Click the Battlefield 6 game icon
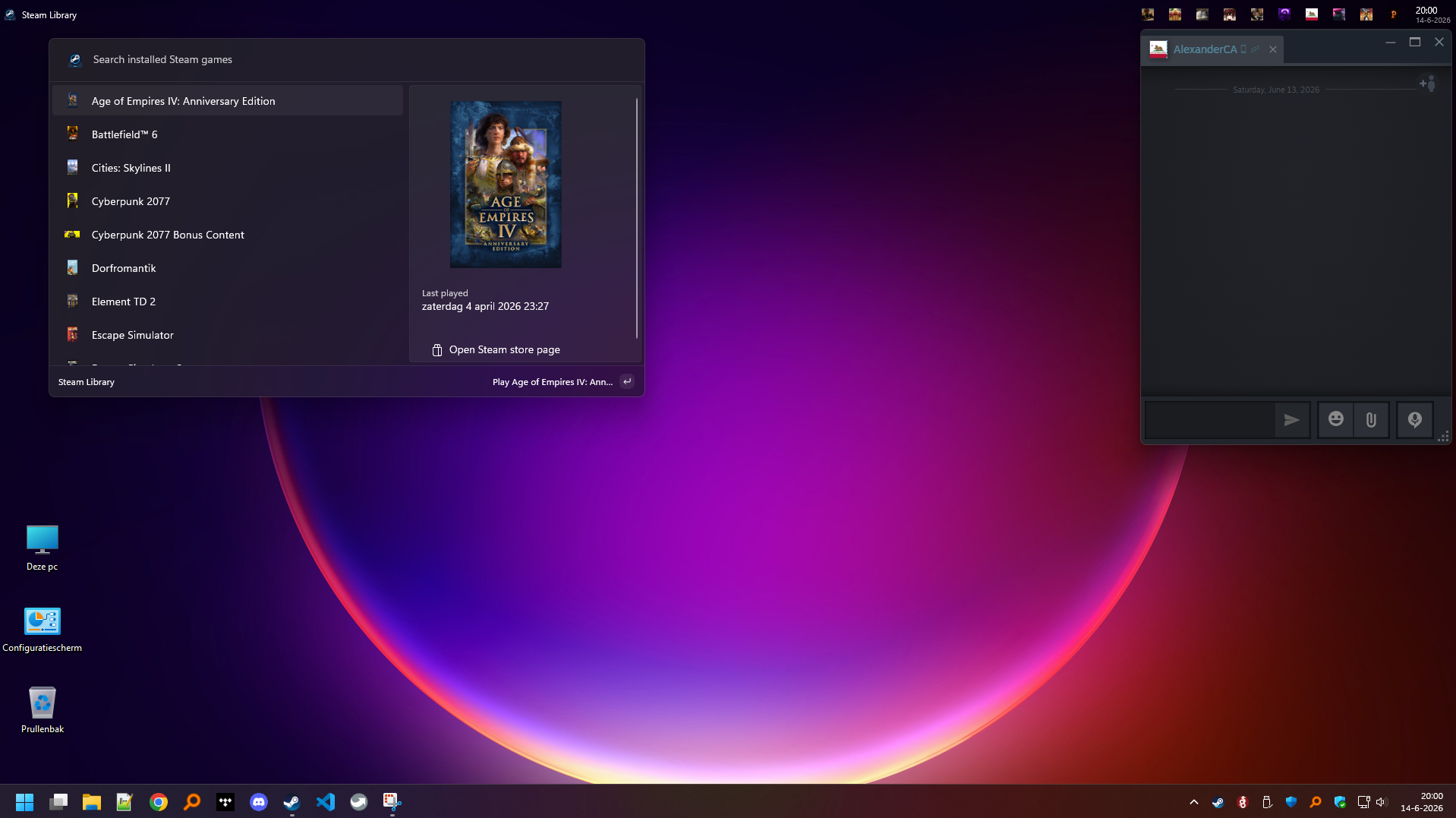Viewport: 1456px width, 818px height. point(73,134)
